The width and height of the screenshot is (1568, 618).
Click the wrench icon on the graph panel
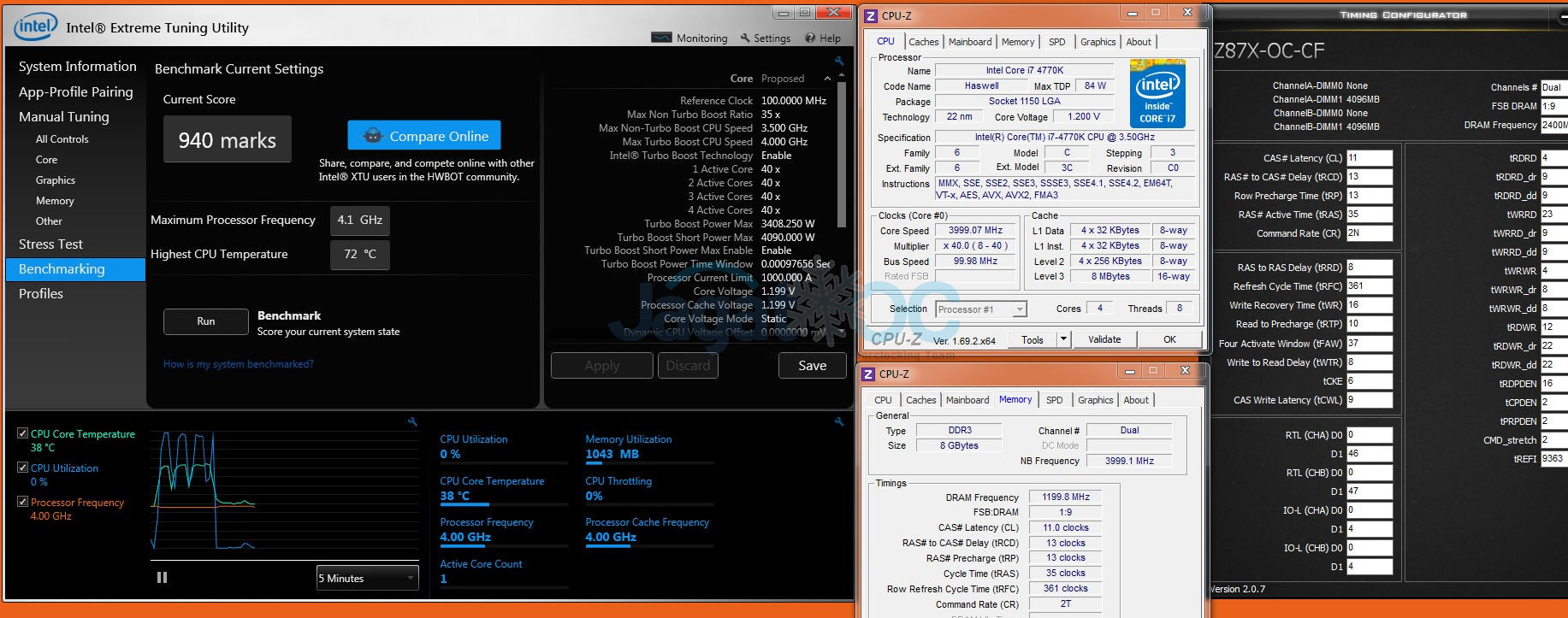click(412, 421)
